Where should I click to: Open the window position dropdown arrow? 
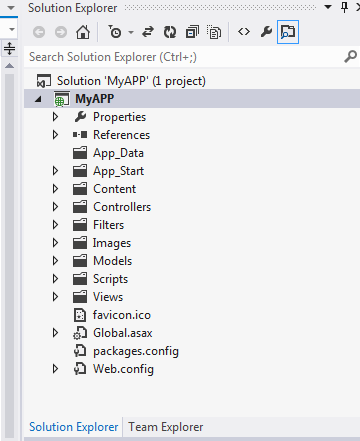(328, 7)
